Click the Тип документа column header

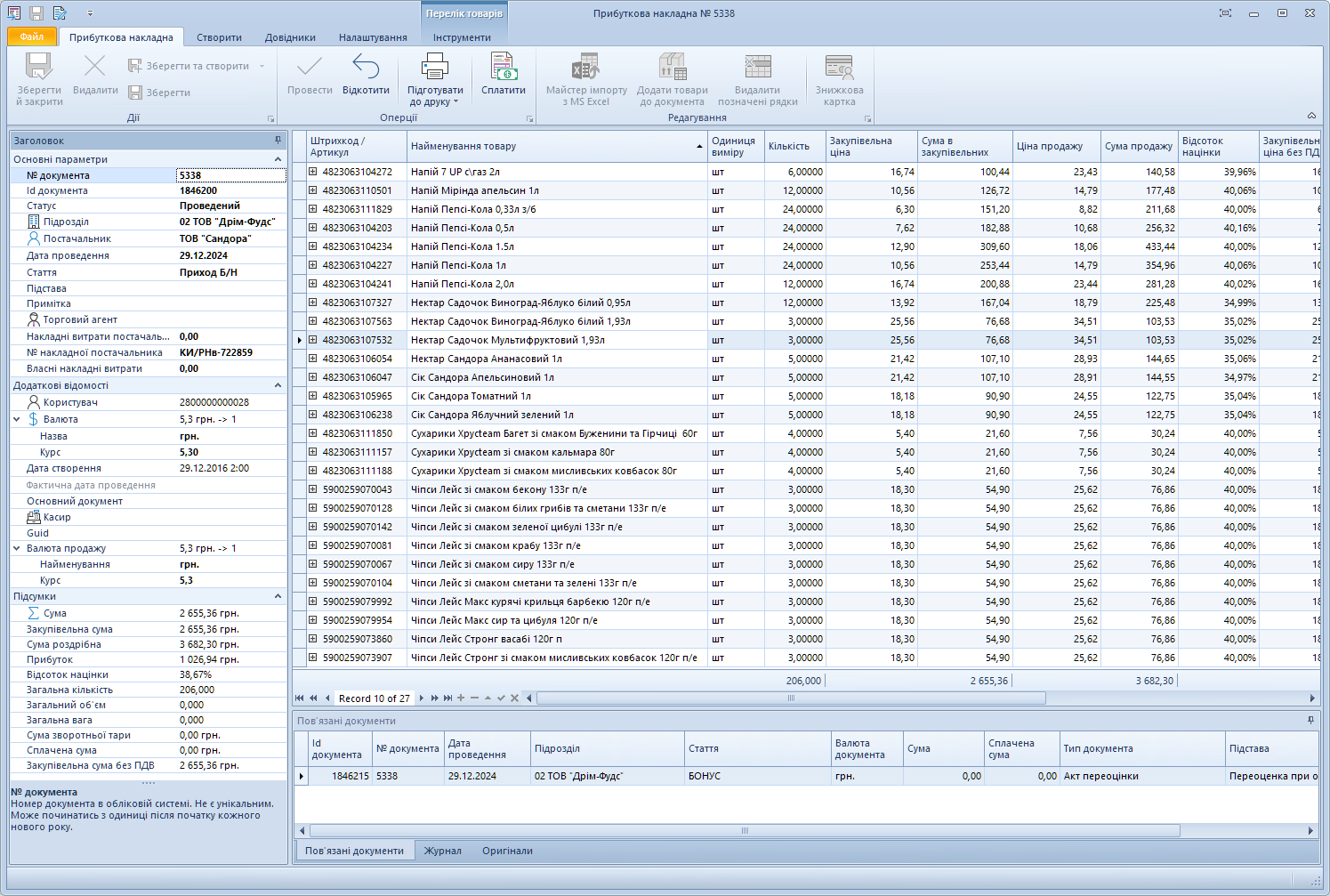coord(1142,748)
